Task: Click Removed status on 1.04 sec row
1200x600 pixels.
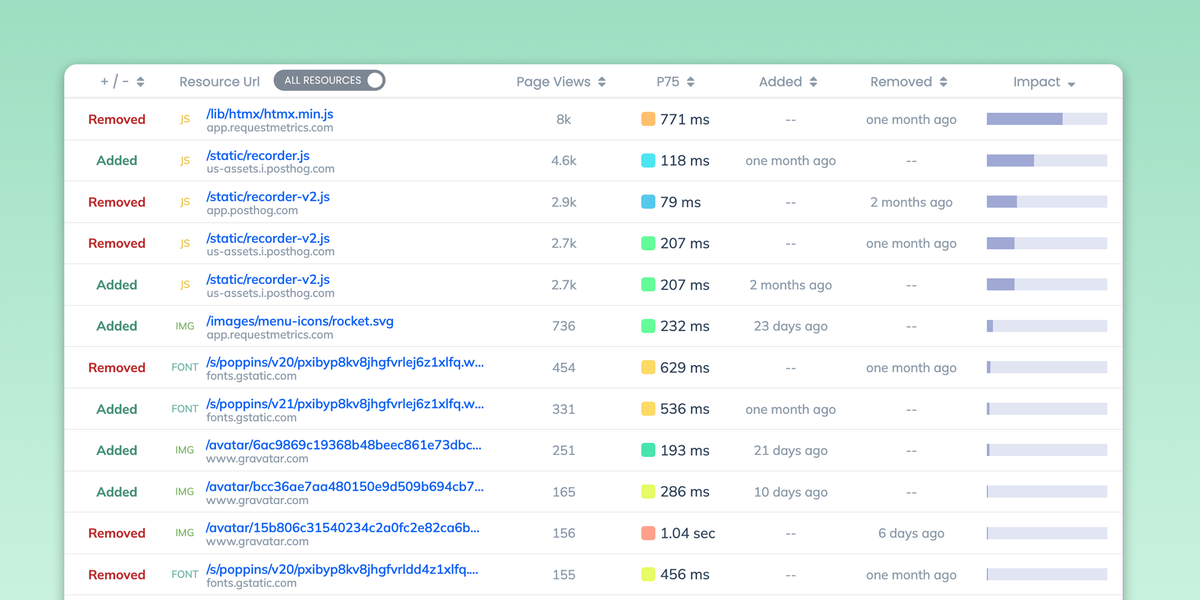Action: point(117,533)
